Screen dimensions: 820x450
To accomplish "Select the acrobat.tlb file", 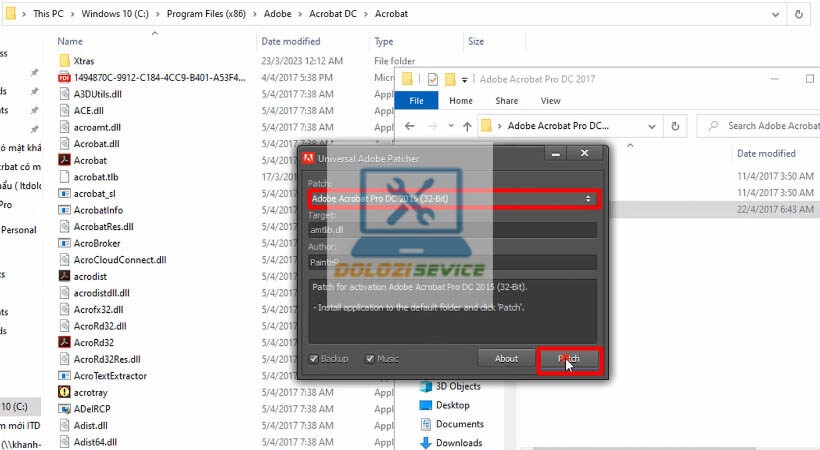I will tap(88, 177).
